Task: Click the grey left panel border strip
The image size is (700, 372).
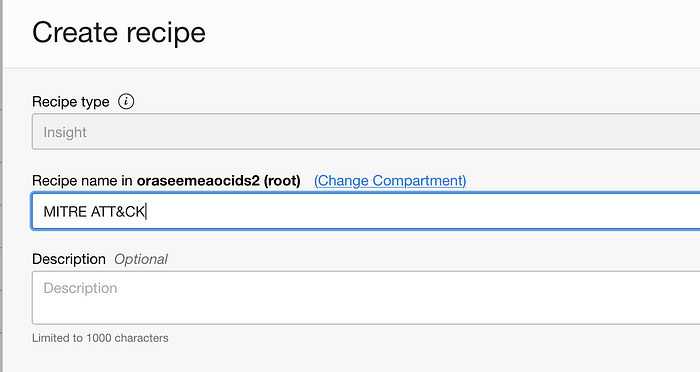Action: pyautogui.click(x=1, y=186)
